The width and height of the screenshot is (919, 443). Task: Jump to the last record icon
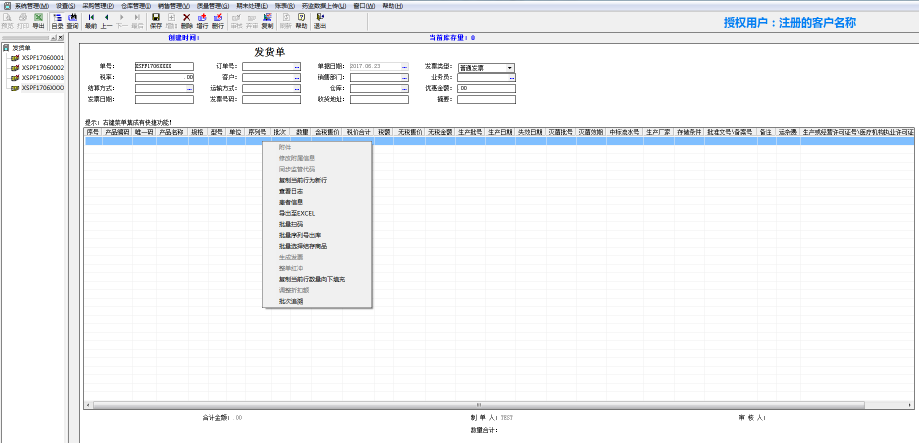[137, 21]
